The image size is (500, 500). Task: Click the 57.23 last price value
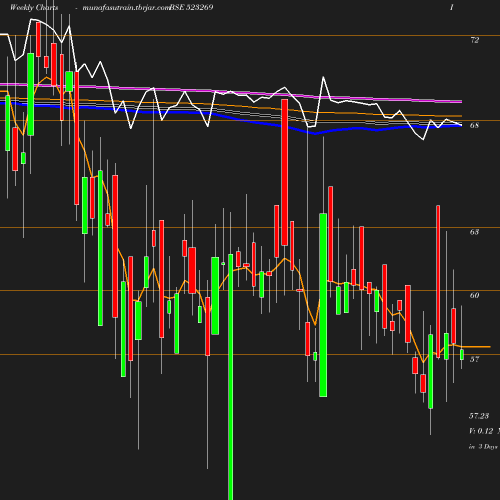click(x=479, y=416)
